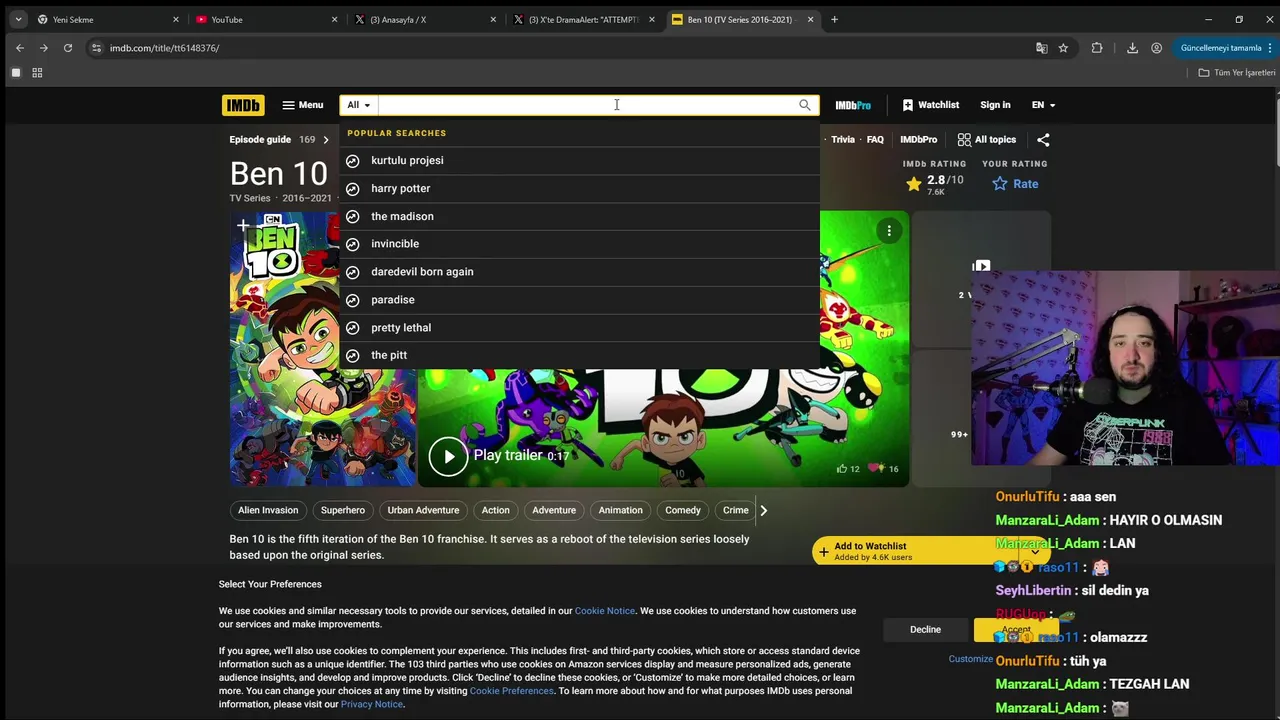Click the imdb.com address bar
Viewport: 1280px width, 720px height.
tap(560, 48)
